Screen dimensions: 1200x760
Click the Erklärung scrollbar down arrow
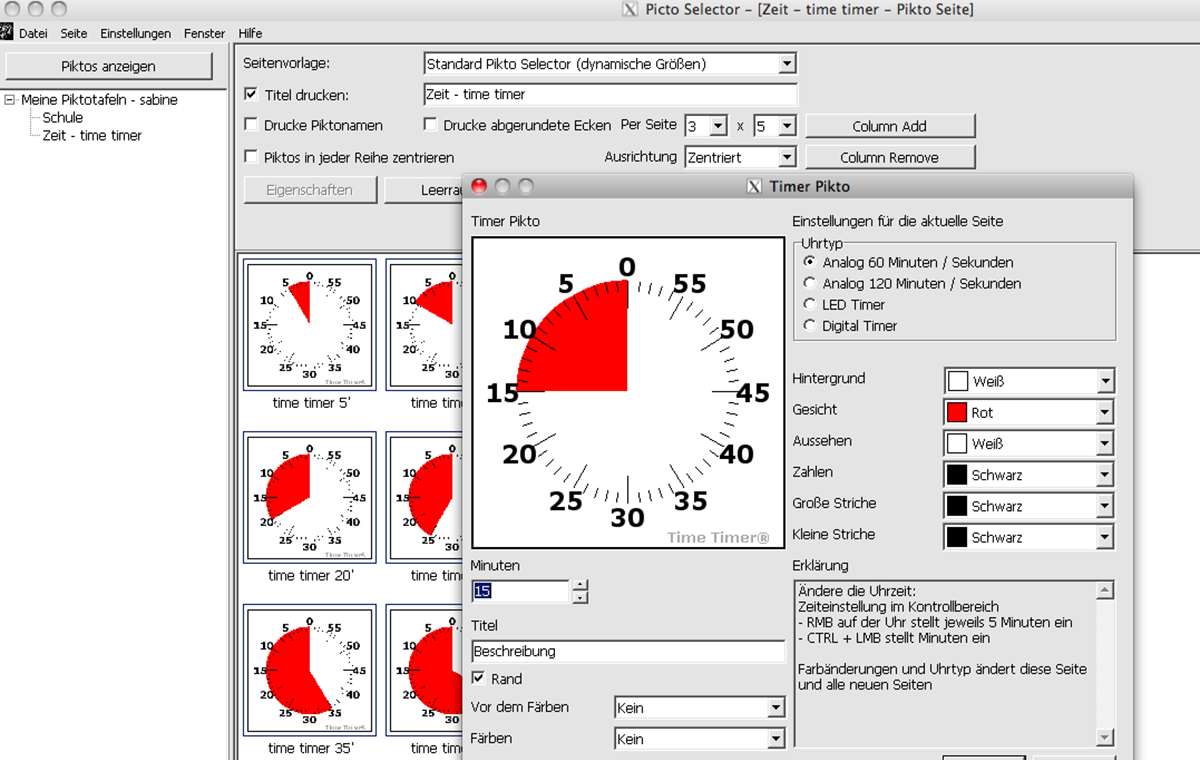[x=1105, y=738]
